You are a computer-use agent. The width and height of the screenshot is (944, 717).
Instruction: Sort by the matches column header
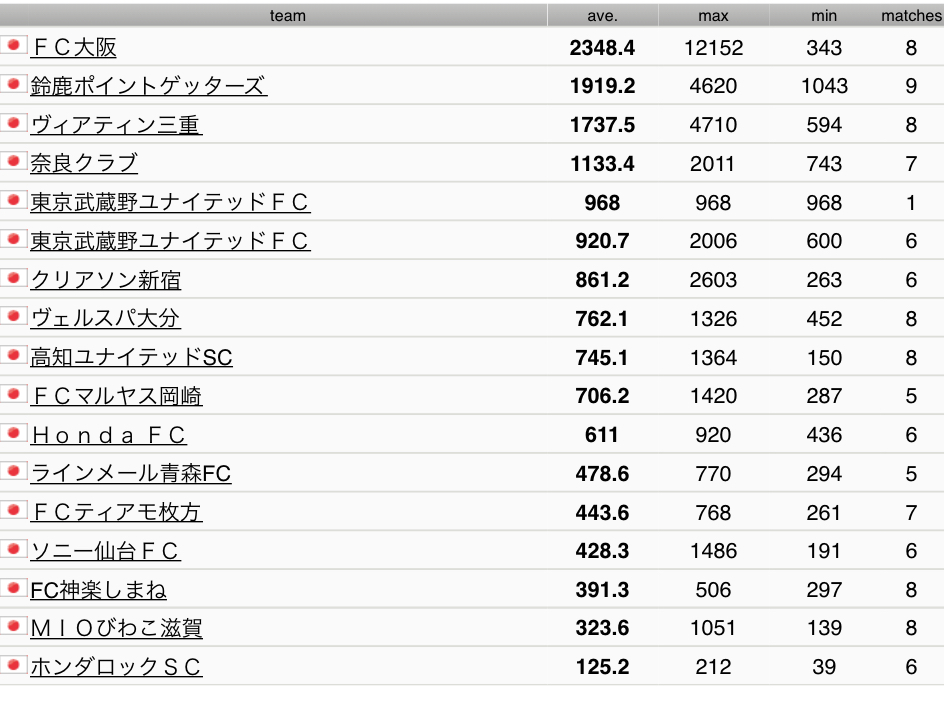click(911, 16)
